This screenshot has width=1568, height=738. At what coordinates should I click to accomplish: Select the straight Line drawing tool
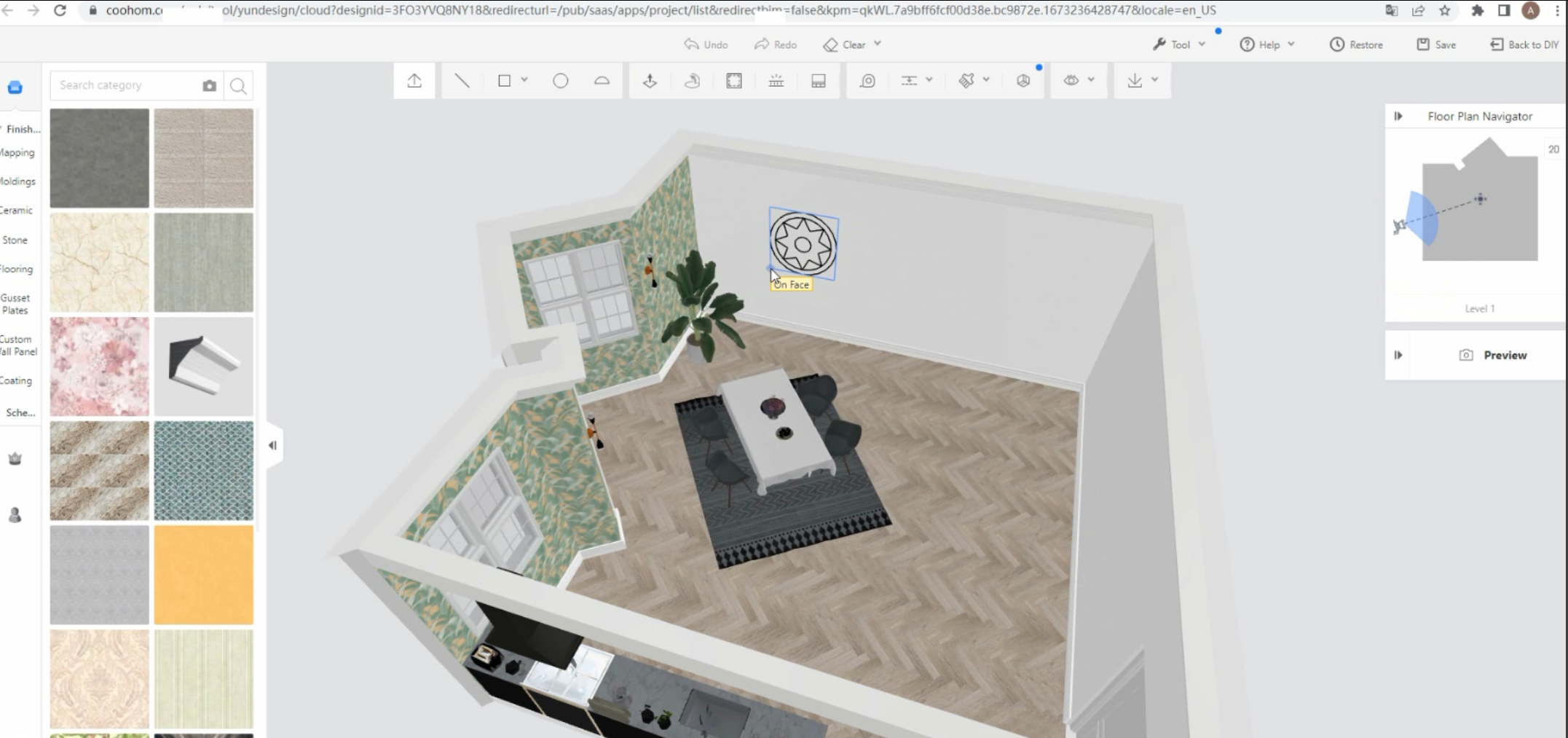[x=462, y=81]
